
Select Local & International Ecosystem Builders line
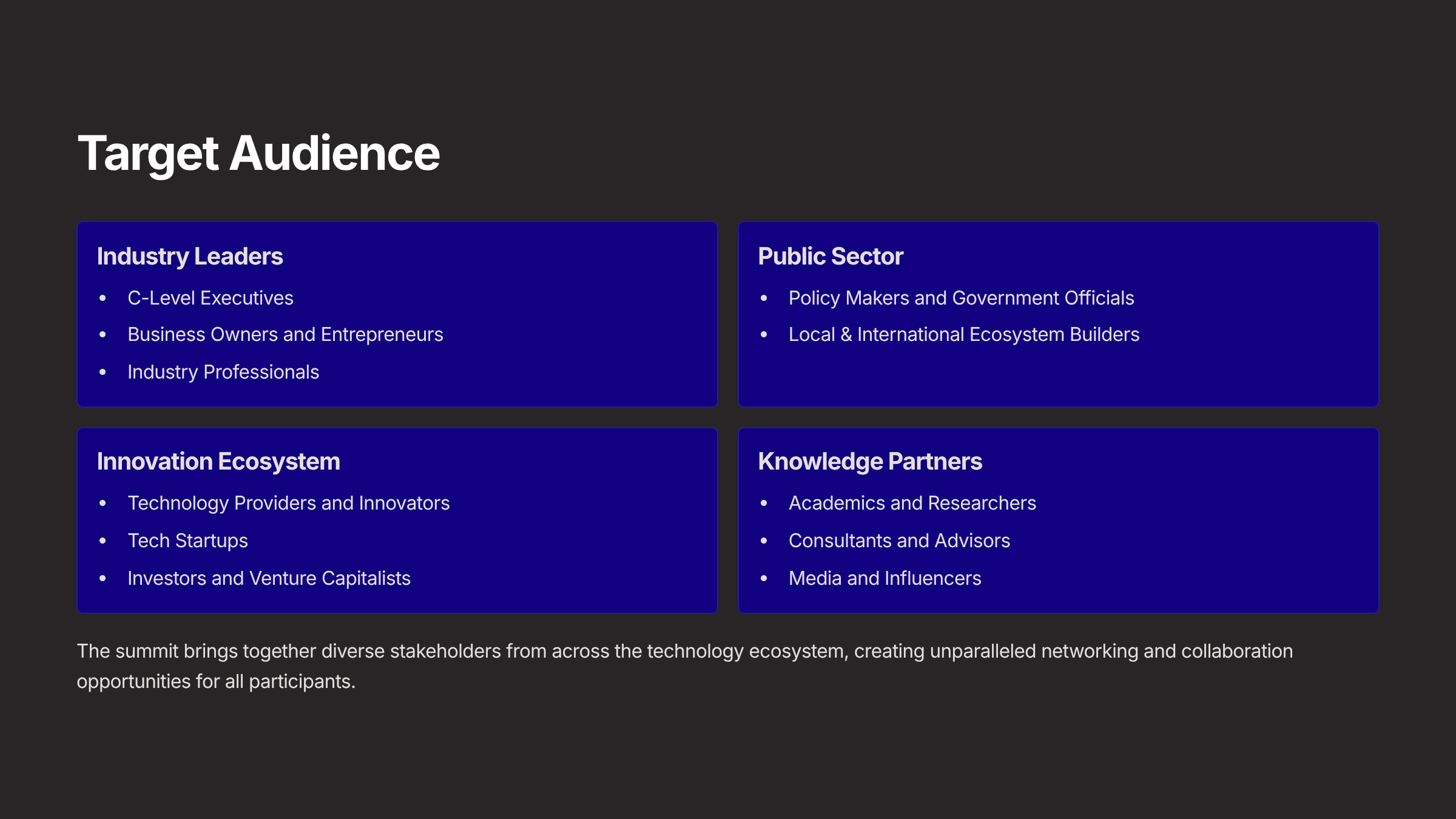[963, 334]
